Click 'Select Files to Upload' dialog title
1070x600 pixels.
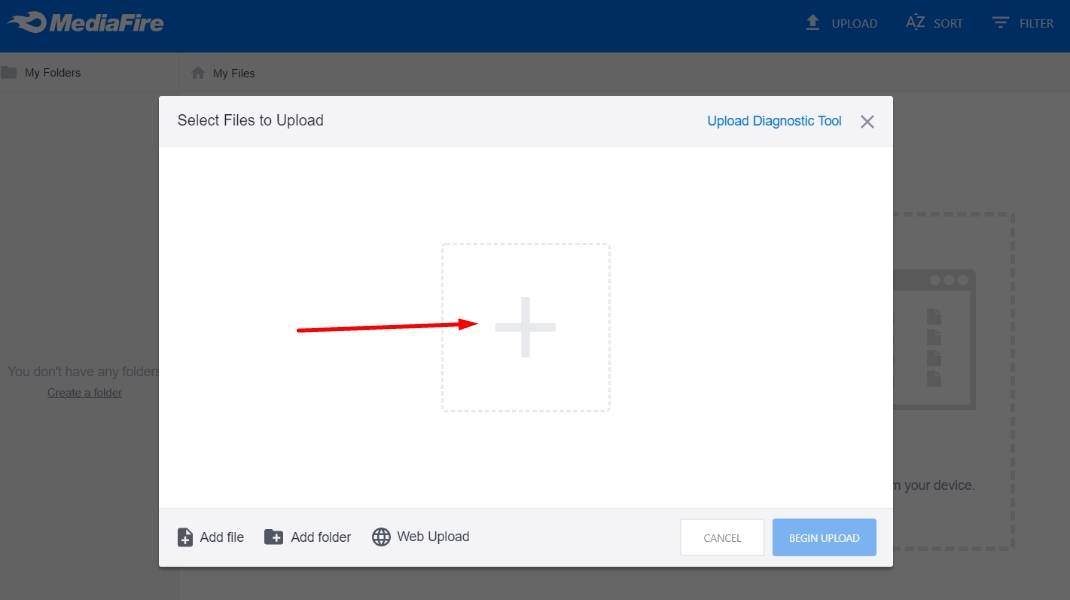pyautogui.click(x=250, y=120)
